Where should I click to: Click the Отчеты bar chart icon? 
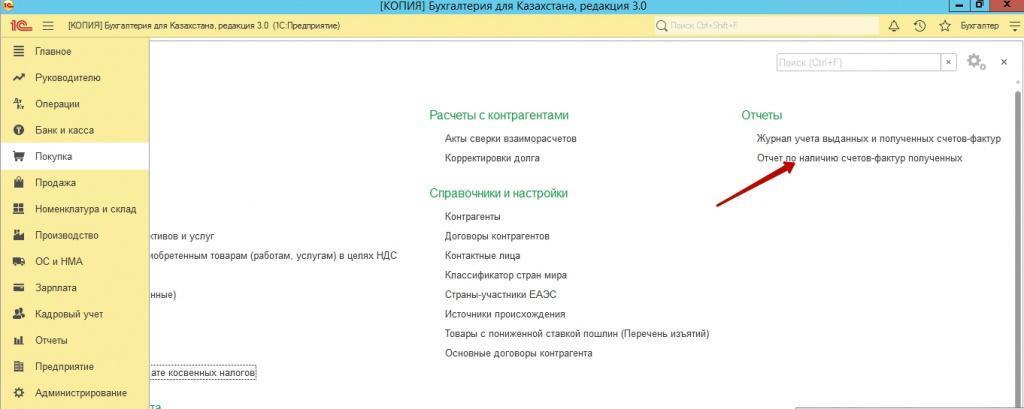click(x=19, y=340)
